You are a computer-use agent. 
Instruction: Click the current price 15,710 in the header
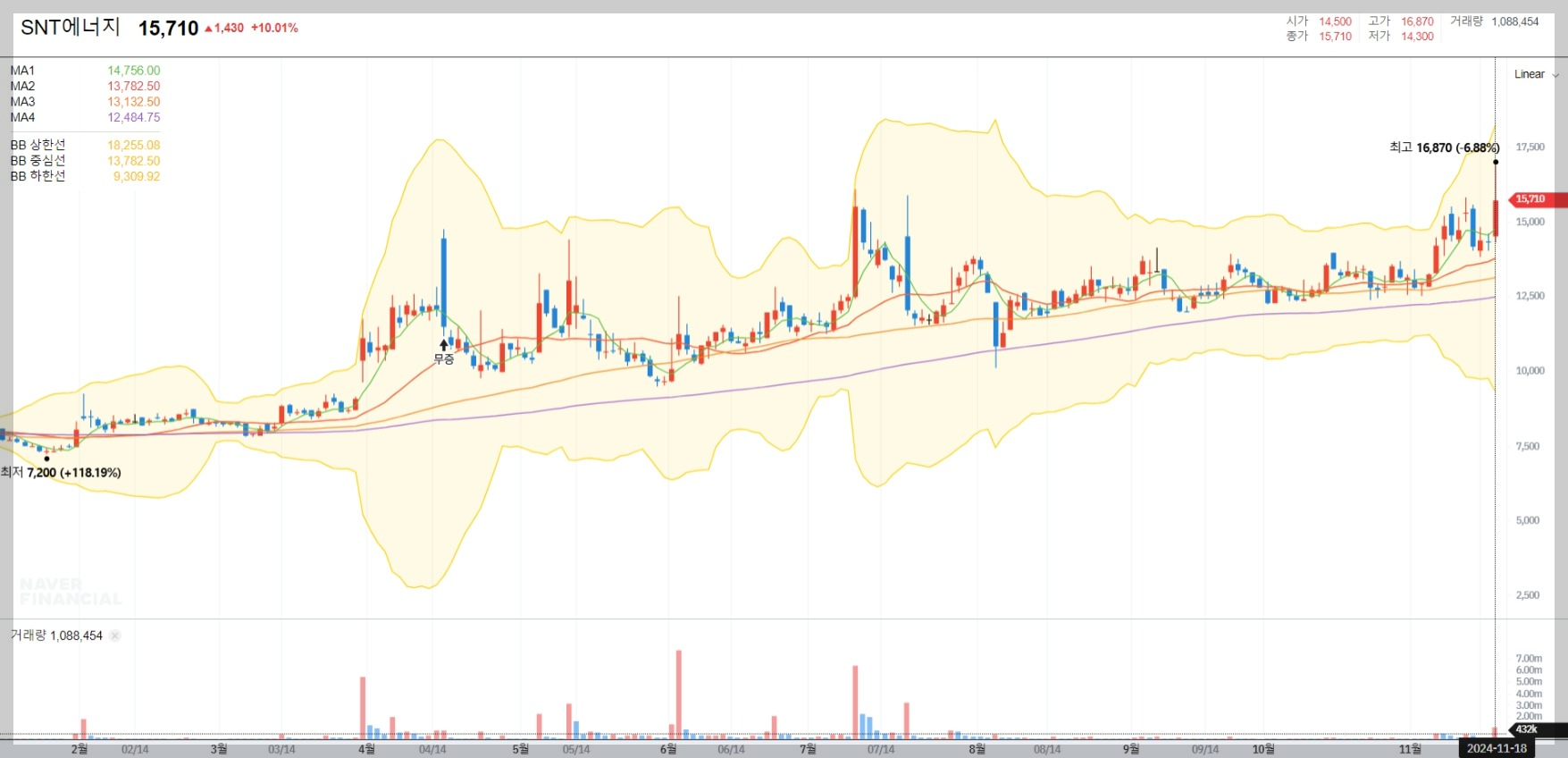coord(168,29)
